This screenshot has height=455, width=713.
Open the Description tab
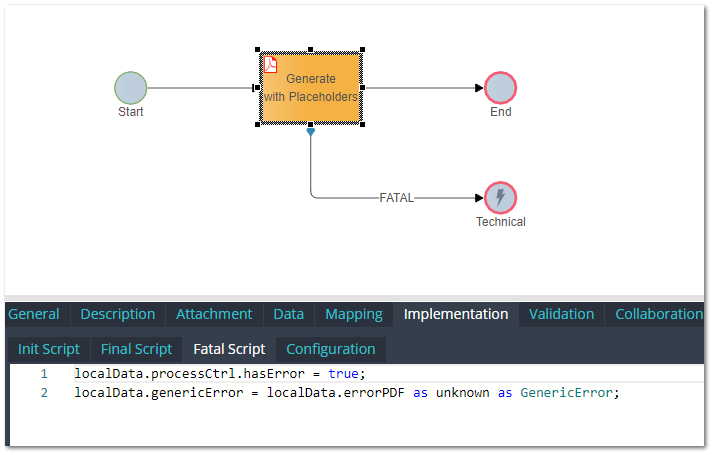click(118, 314)
